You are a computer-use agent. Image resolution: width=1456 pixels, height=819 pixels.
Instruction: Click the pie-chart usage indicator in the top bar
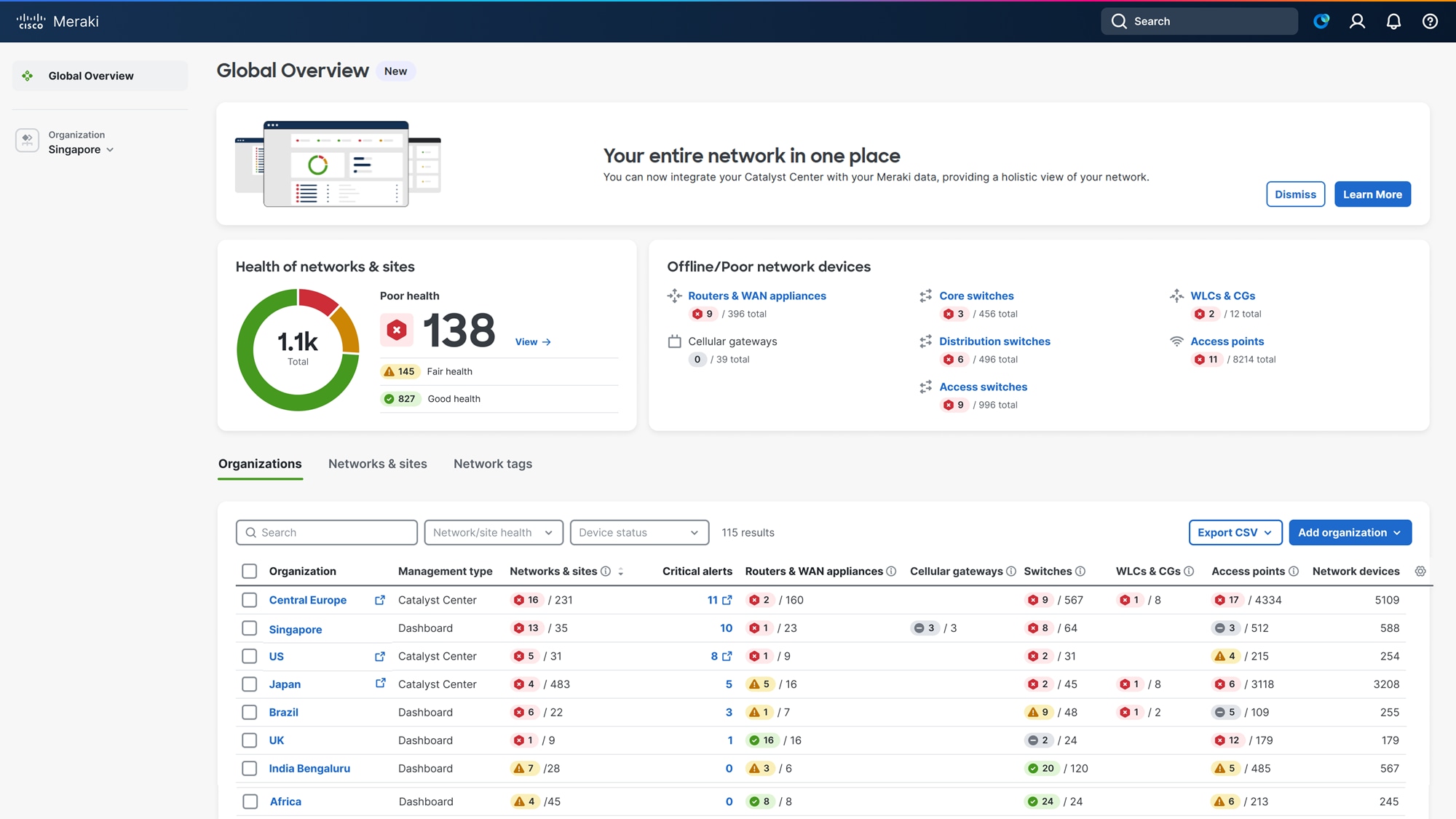click(1321, 21)
